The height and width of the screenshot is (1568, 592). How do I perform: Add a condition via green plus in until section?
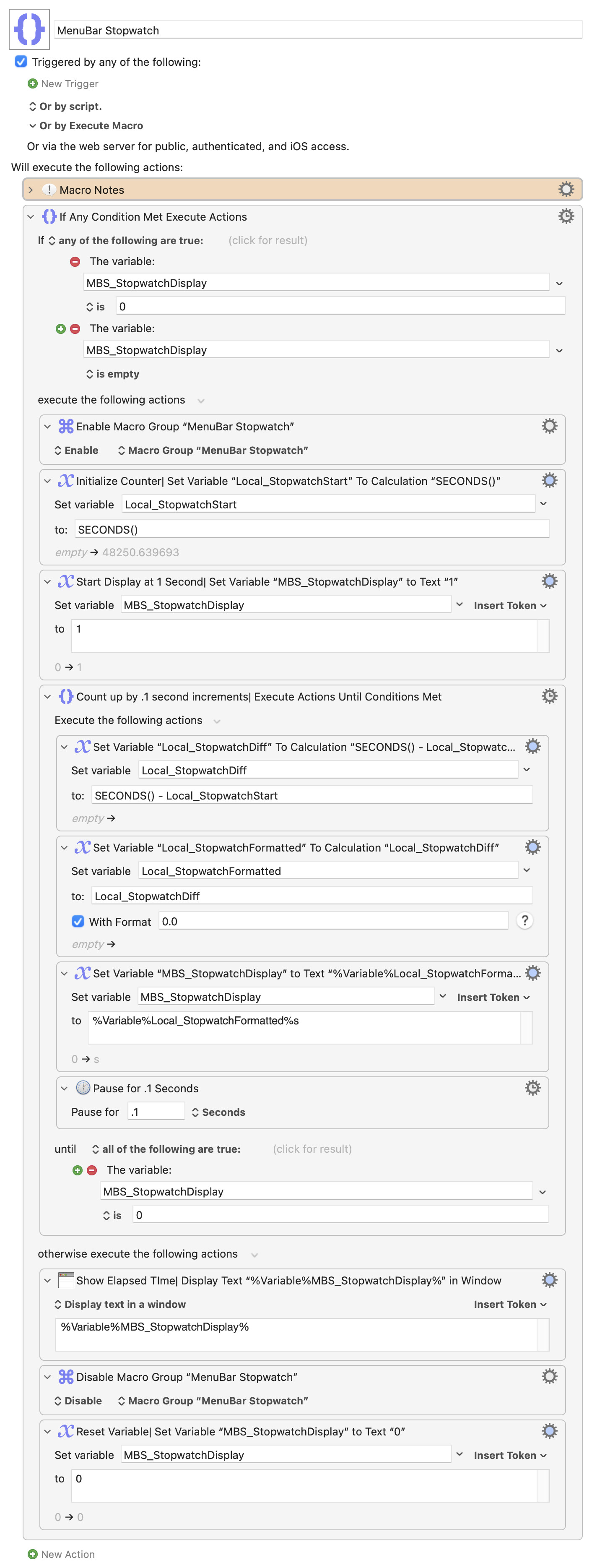tap(77, 1170)
